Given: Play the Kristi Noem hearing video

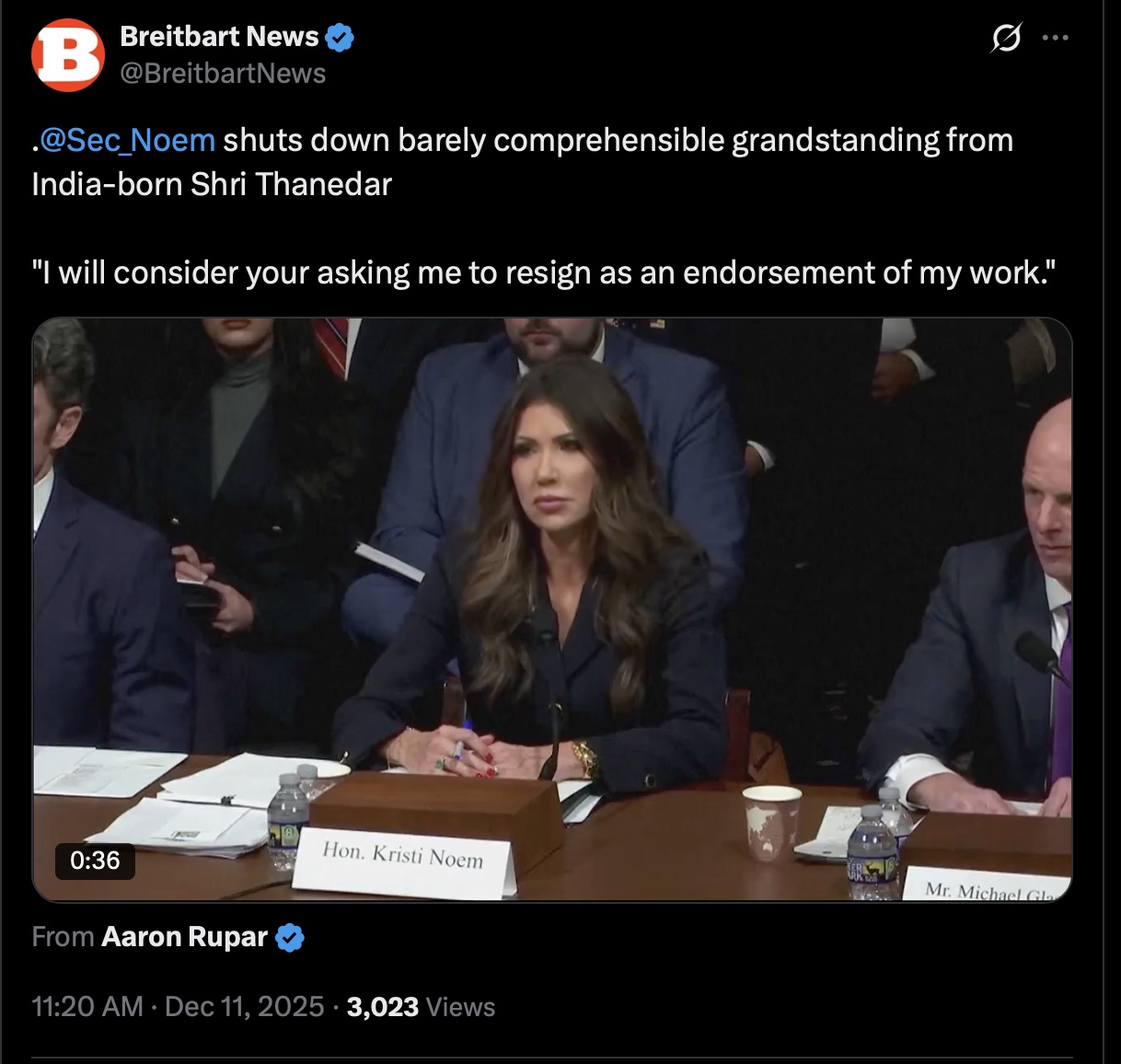Looking at the screenshot, I should [x=552, y=609].
